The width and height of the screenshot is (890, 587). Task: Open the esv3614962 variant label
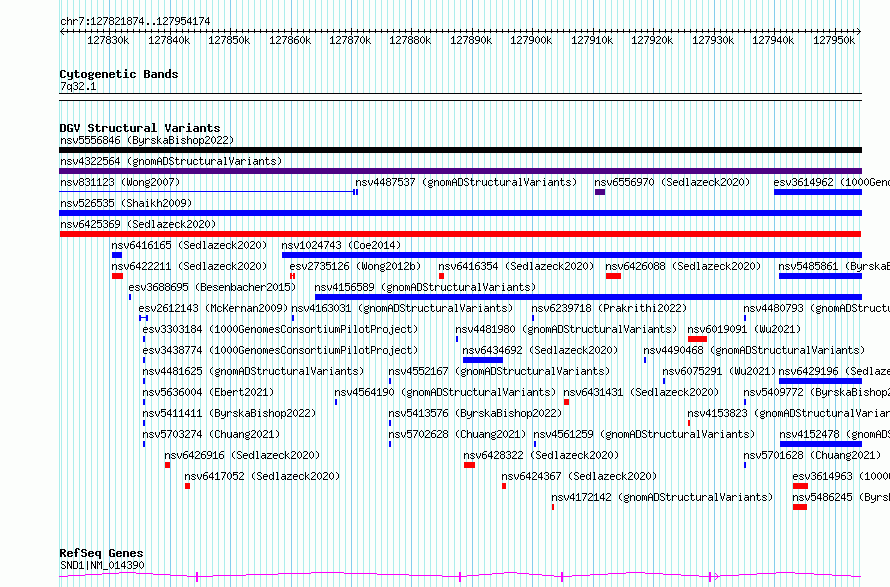[832, 182]
